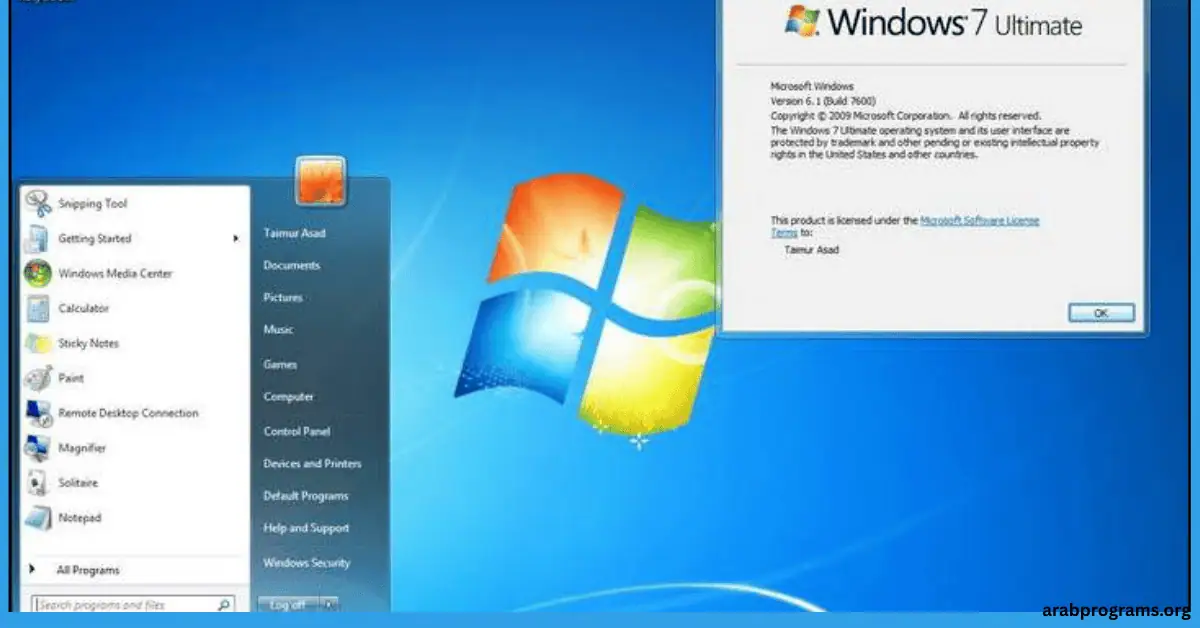Open Music from Start menu
The image size is (1200, 628).
point(278,330)
